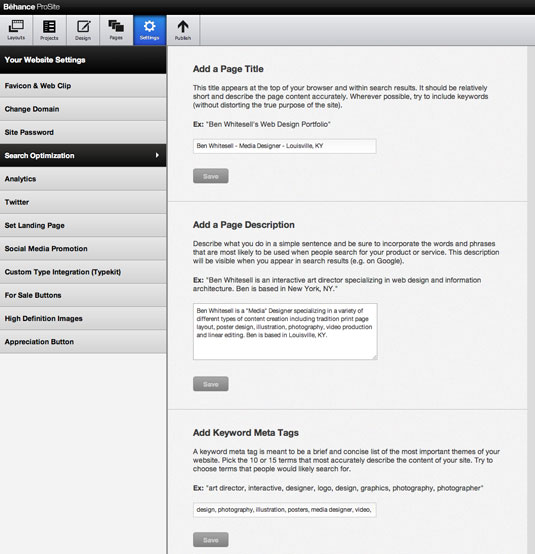Save the page description
The width and height of the screenshot is (535, 554).
pos(211,384)
